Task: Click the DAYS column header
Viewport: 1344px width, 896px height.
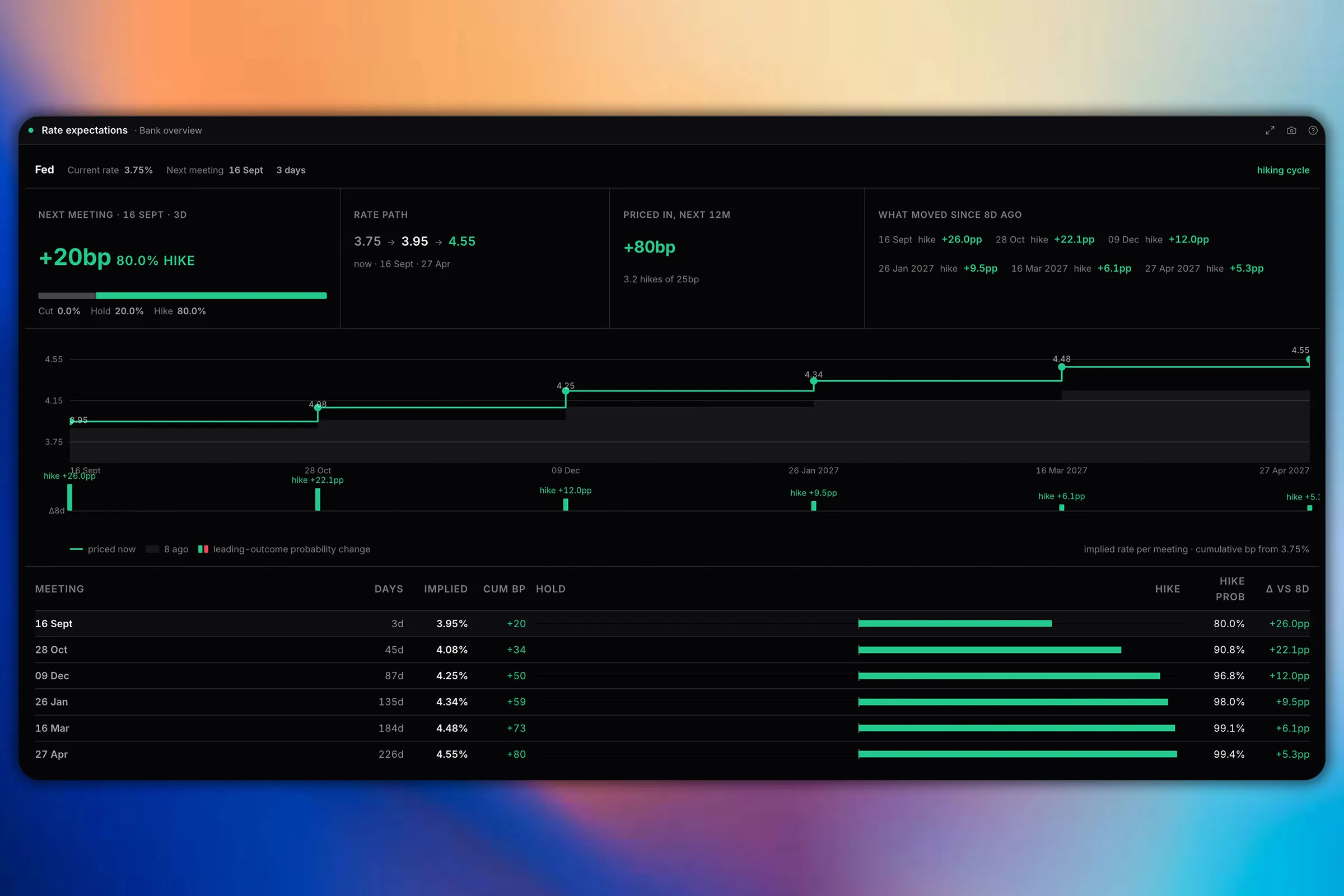Action: tap(389, 589)
